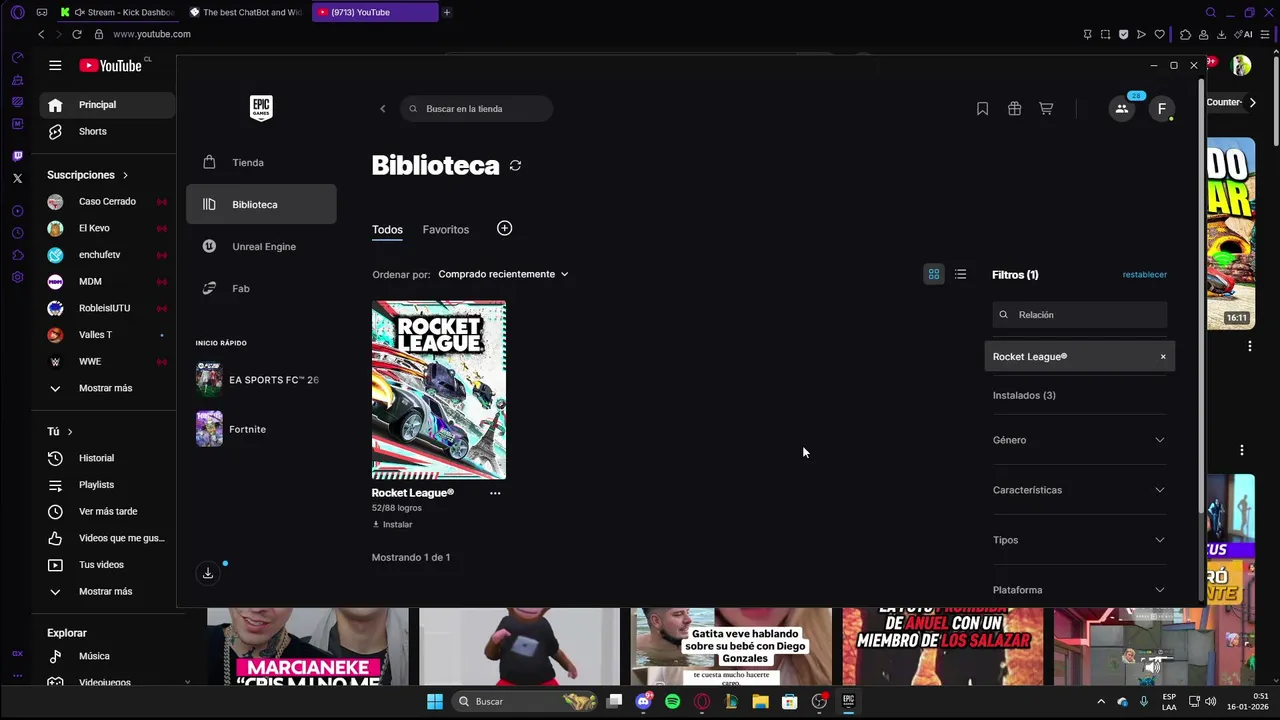Remove the Rocket League filter
The image size is (1280, 720).
(x=1163, y=357)
